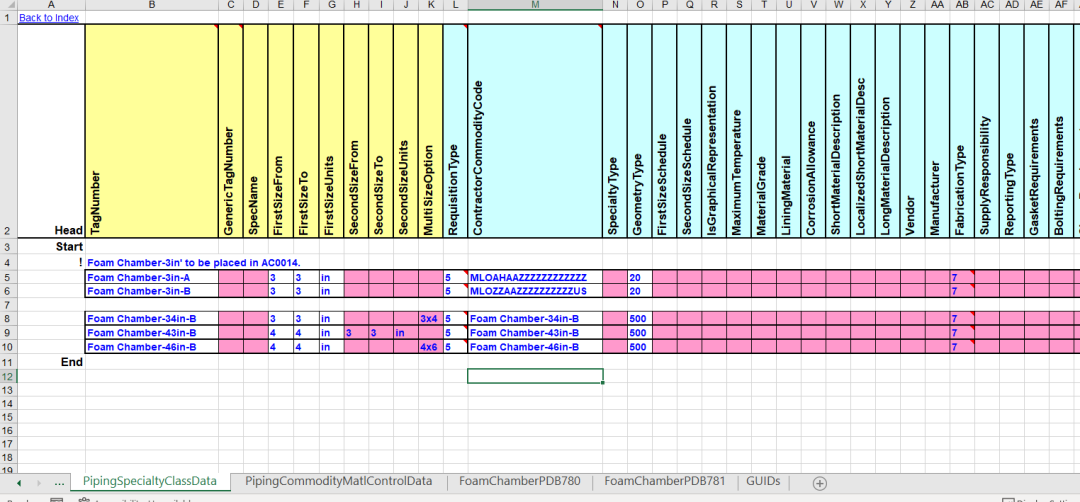1080x502 pixels.
Task: Select 'Foam Chamber-46in-B' in ContractorCommodityCode column
Action: pyautogui.click(x=535, y=346)
